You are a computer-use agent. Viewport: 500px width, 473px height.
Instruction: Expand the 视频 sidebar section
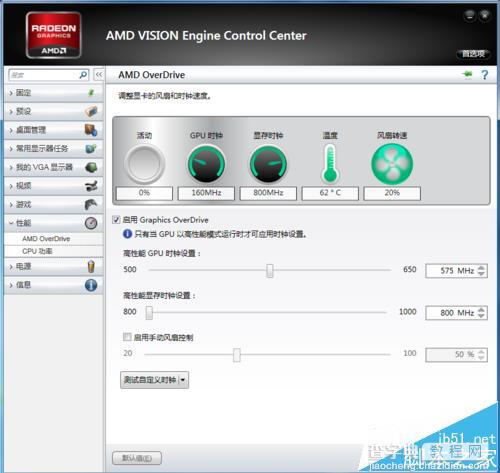(11, 186)
